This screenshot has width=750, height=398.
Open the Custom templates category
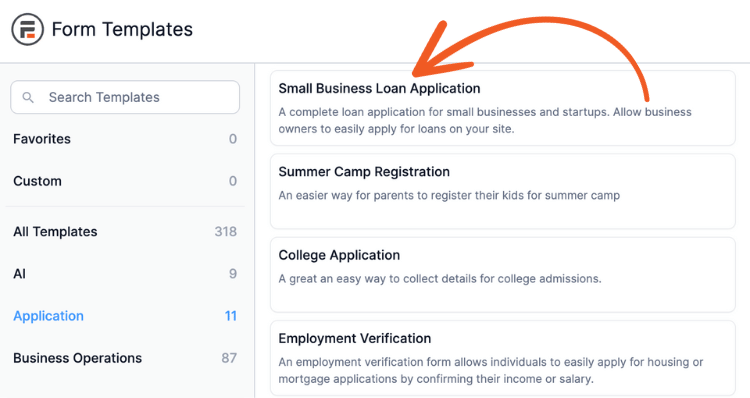point(125,181)
